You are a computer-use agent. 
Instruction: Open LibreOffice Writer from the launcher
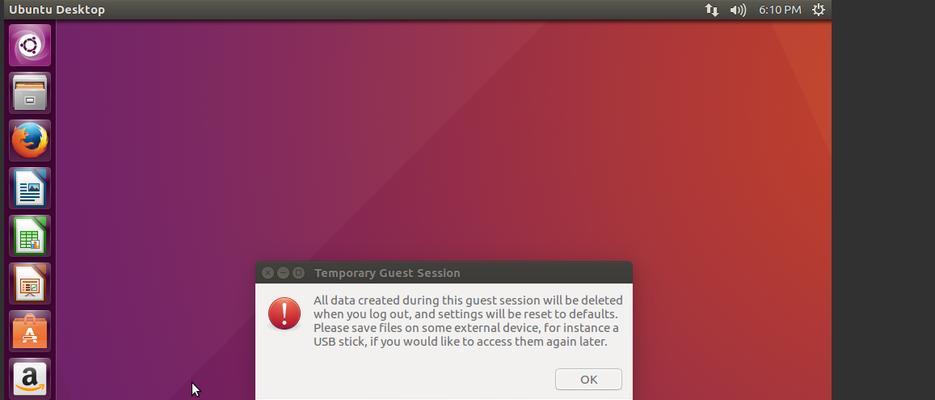pyautogui.click(x=30, y=188)
